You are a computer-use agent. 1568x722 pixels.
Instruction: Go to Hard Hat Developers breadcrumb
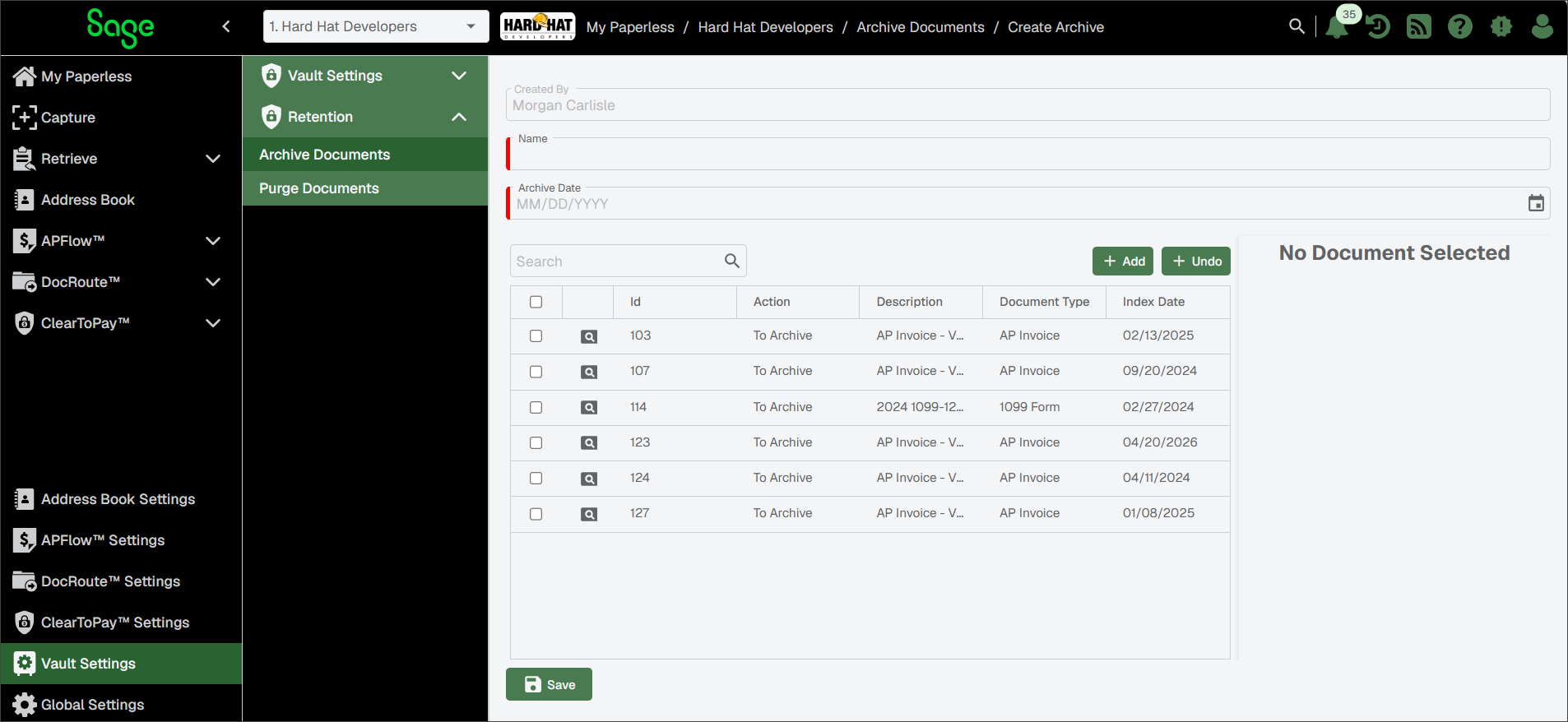(765, 27)
